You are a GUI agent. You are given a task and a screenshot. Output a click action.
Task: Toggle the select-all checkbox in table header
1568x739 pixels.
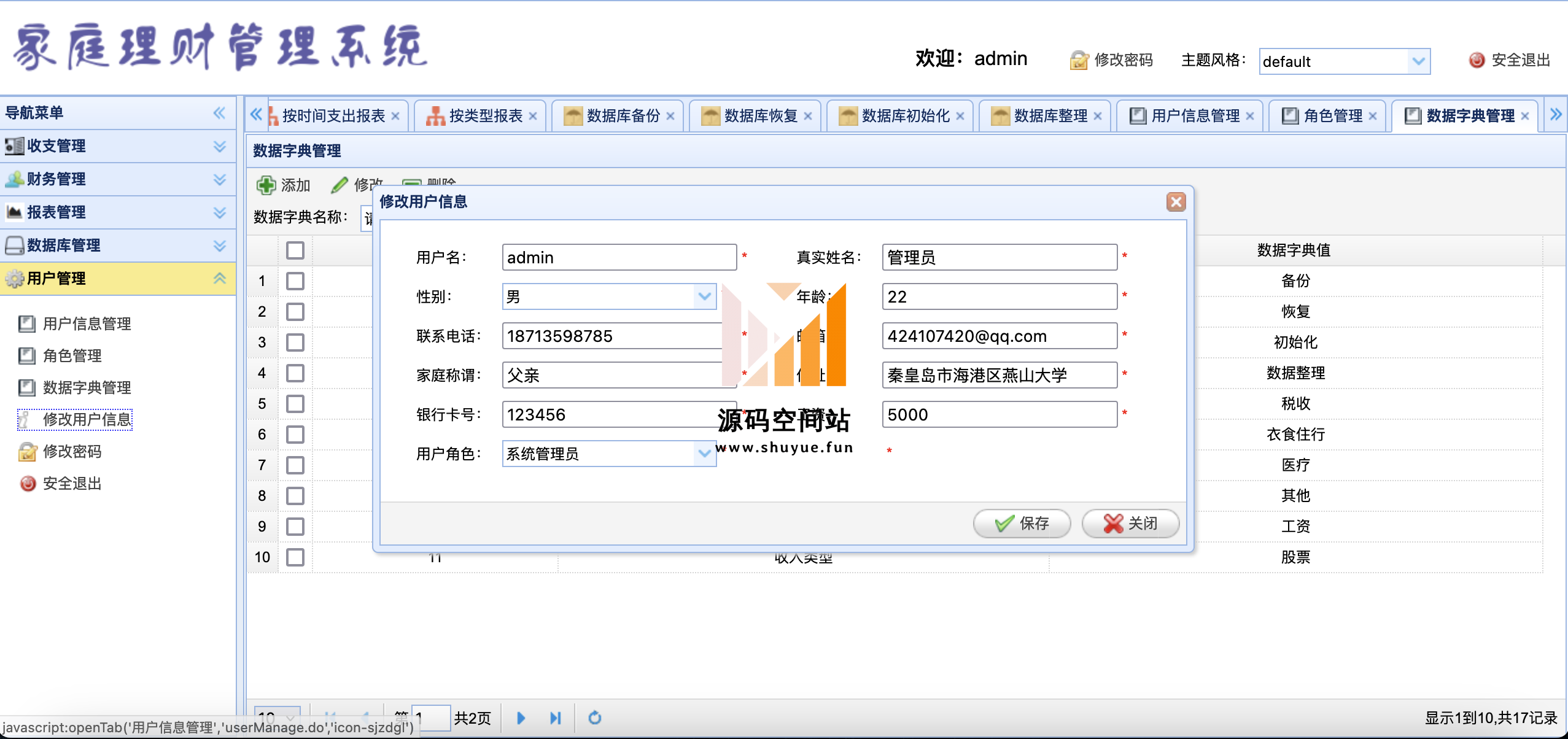pyautogui.click(x=295, y=250)
